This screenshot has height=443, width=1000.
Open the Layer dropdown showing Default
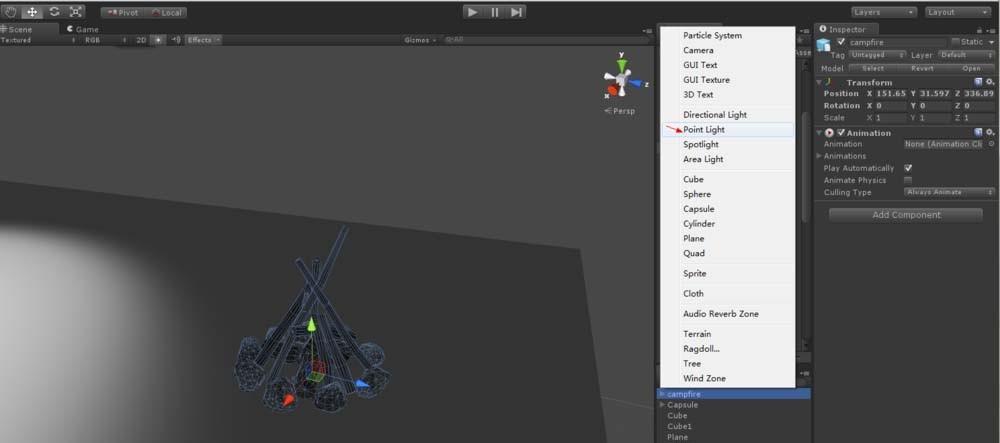click(966, 55)
